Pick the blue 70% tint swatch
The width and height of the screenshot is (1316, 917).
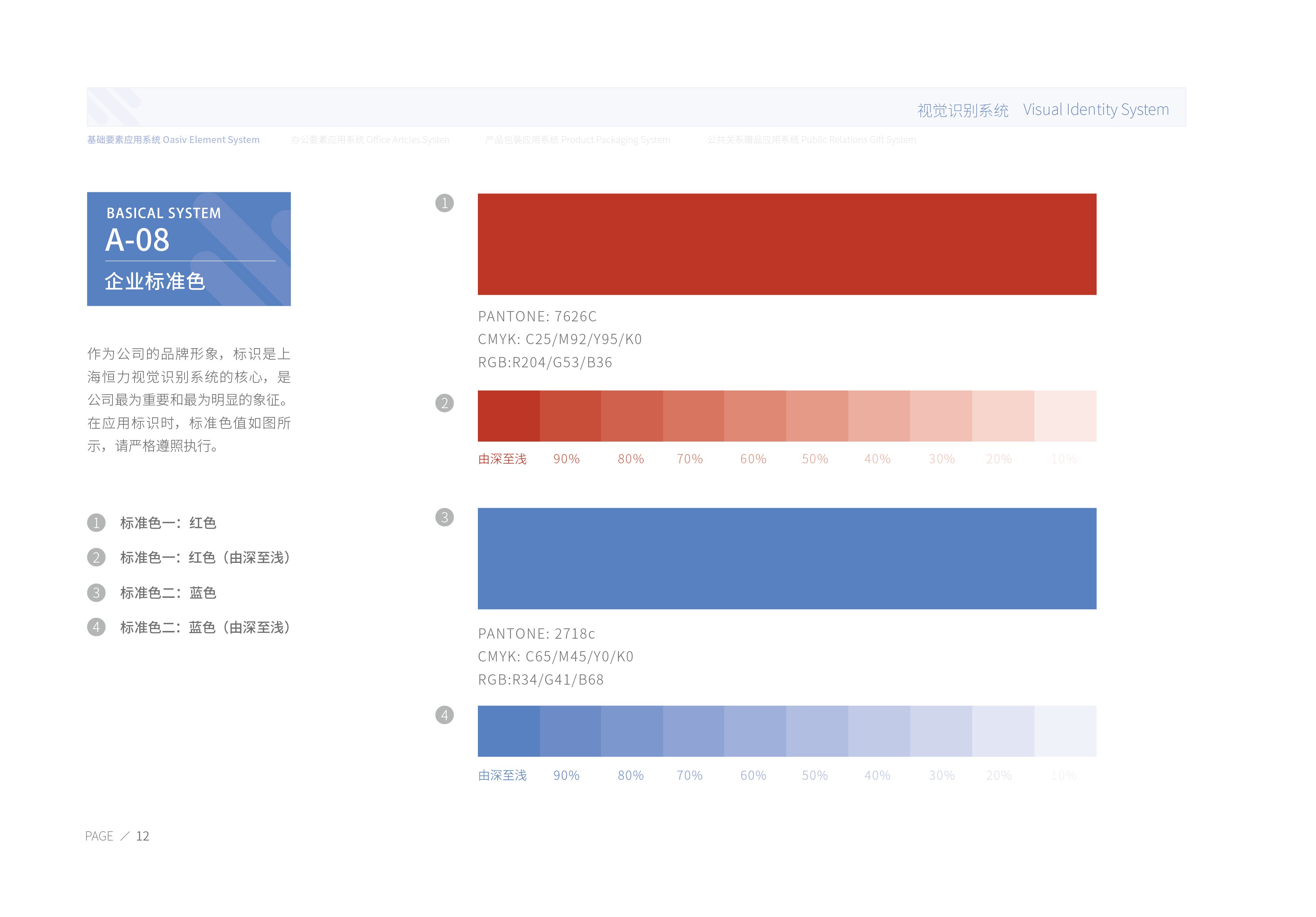coord(694,731)
